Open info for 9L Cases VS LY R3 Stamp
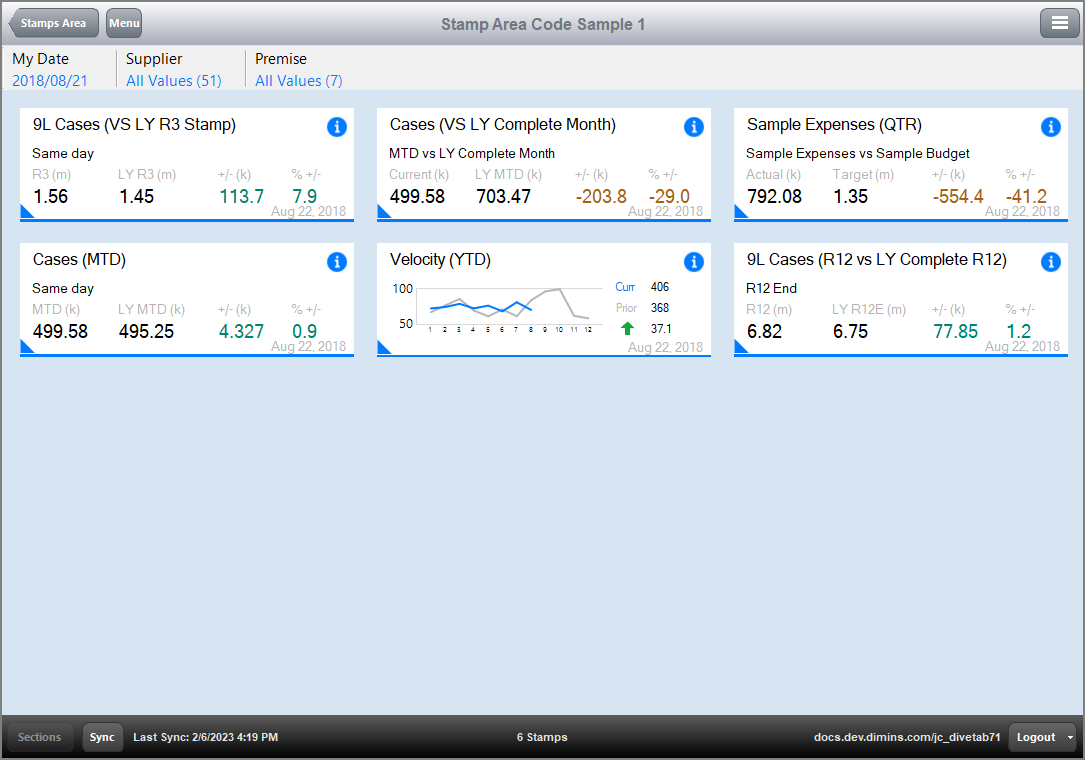1085x760 pixels. point(336,127)
